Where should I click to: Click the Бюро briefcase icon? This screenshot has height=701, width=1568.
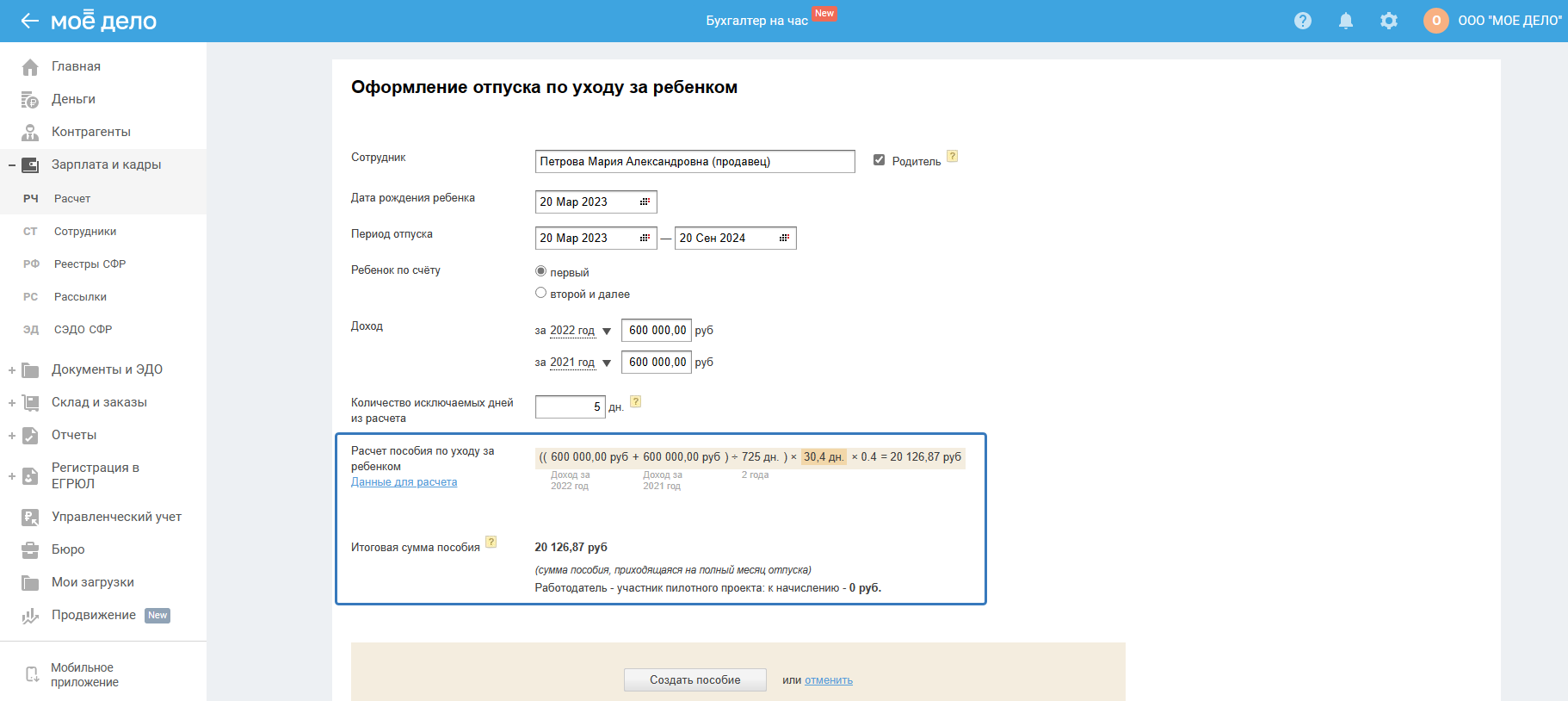(30, 549)
